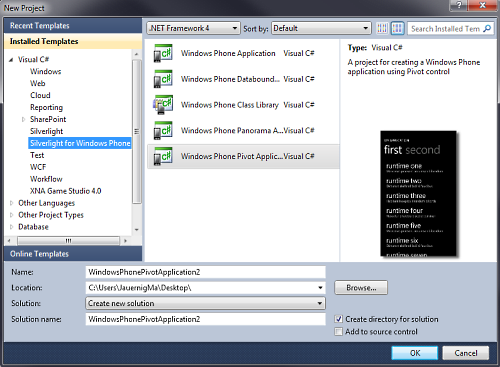Expand the Other Languages node
500x367 pixels.
coord(11,203)
